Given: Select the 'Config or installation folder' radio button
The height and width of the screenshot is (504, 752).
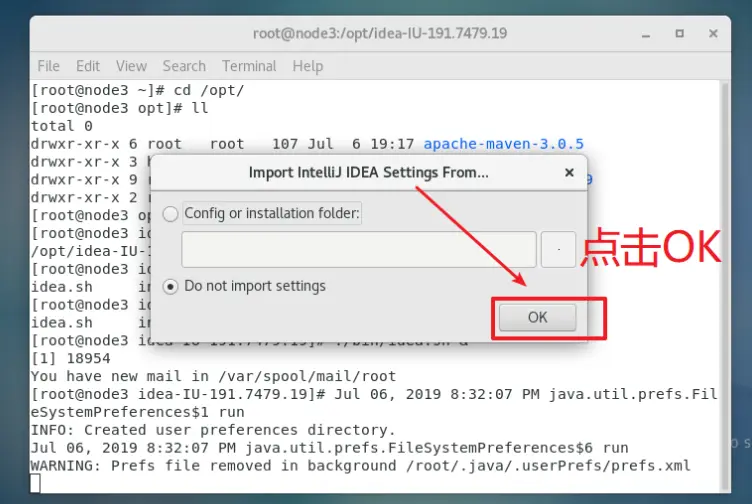Looking at the screenshot, I should [170, 214].
